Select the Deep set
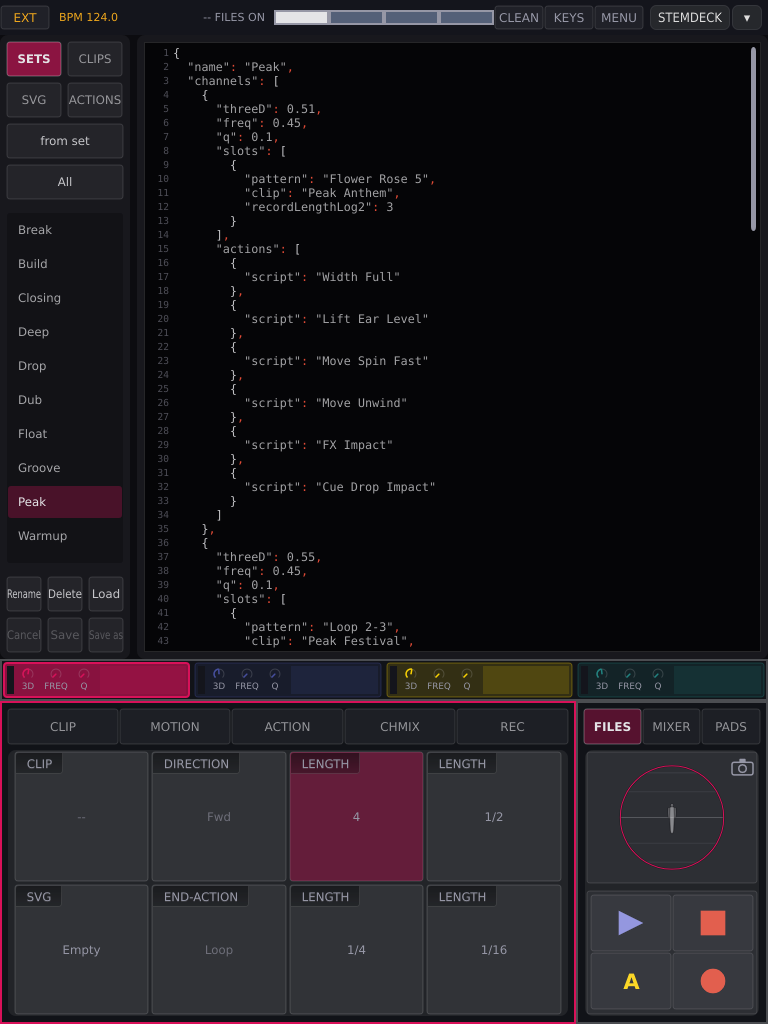 [65, 332]
